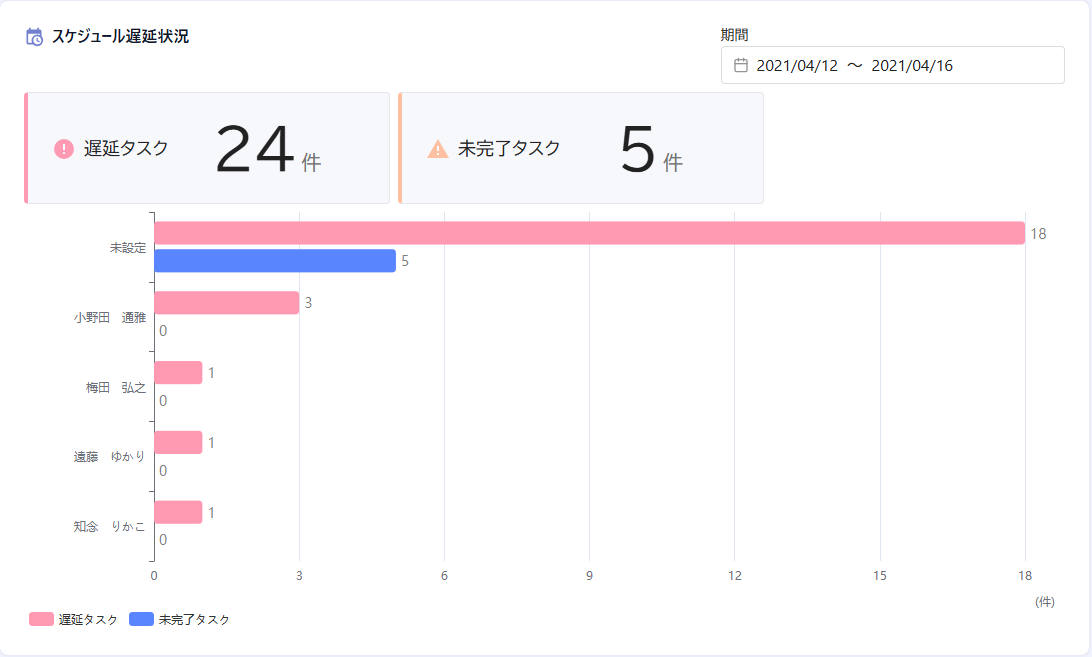
Task: Select the 未完了タスク summary card
Action: [580, 147]
